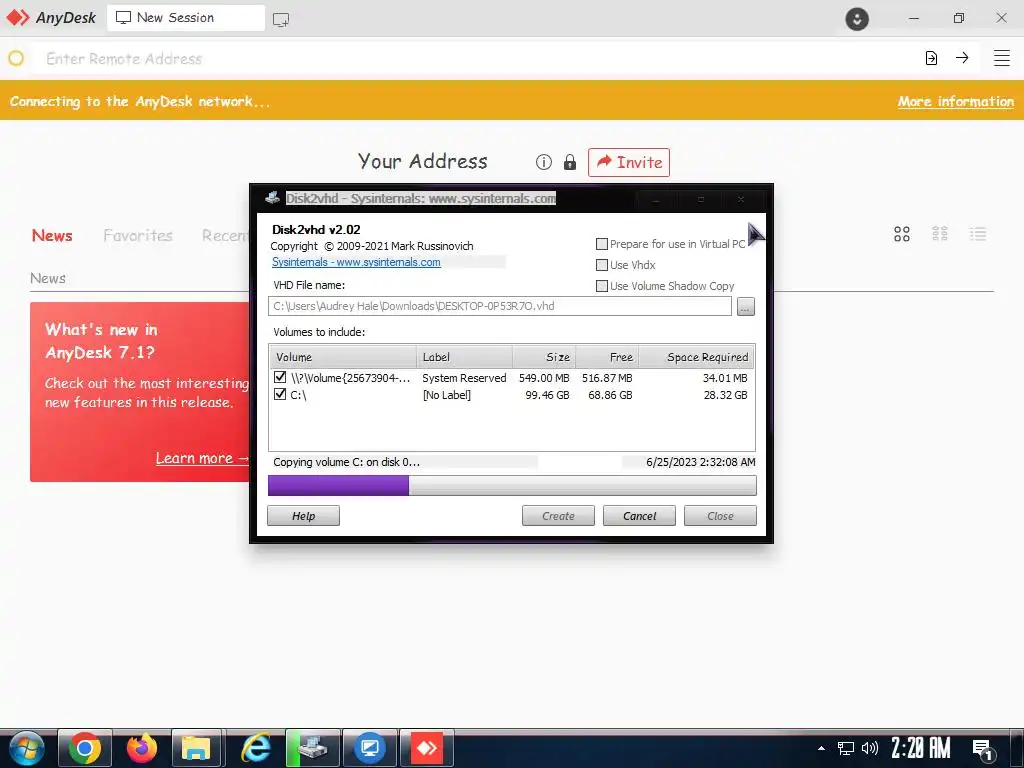Uncheck the C:\ volume checkbox
This screenshot has width=1024, height=768.
coord(280,394)
